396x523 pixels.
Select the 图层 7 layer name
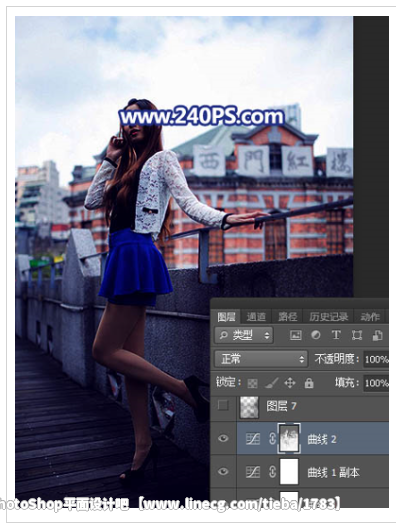[x=282, y=406]
